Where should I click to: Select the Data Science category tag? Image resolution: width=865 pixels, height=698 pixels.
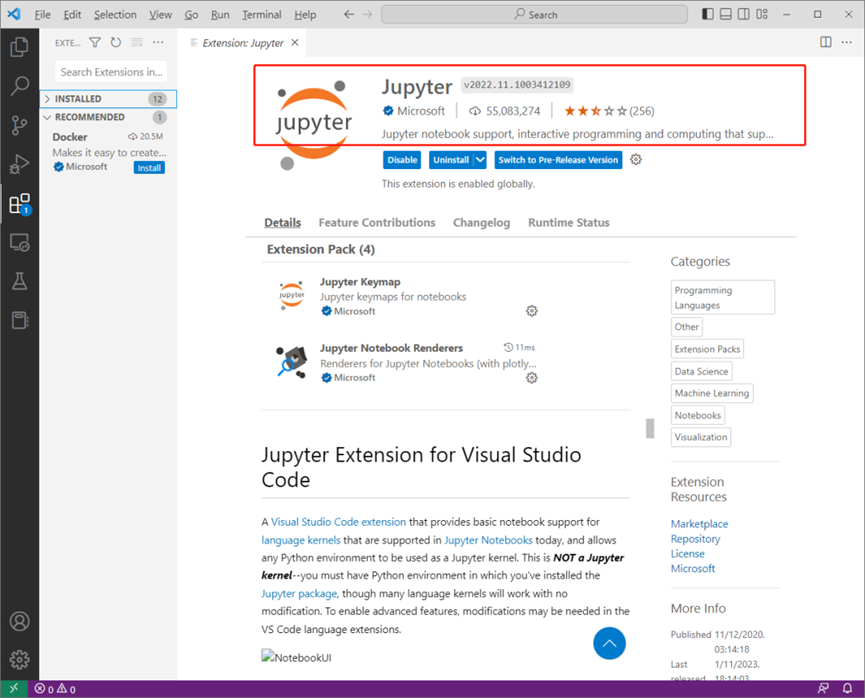701,371
